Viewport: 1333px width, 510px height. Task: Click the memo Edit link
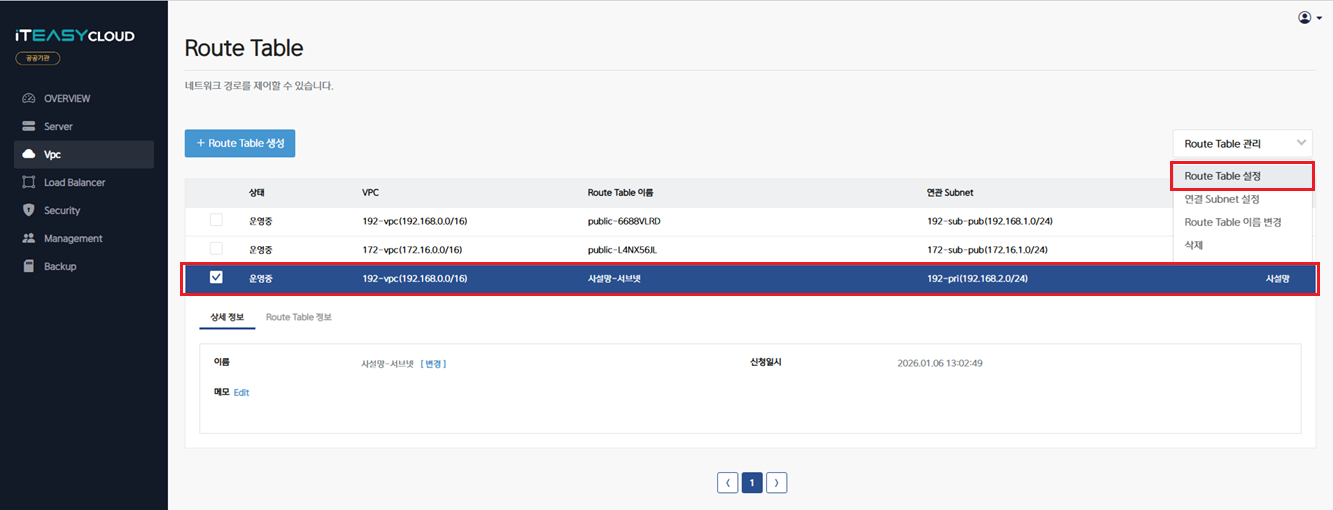[x=241, y=393]
